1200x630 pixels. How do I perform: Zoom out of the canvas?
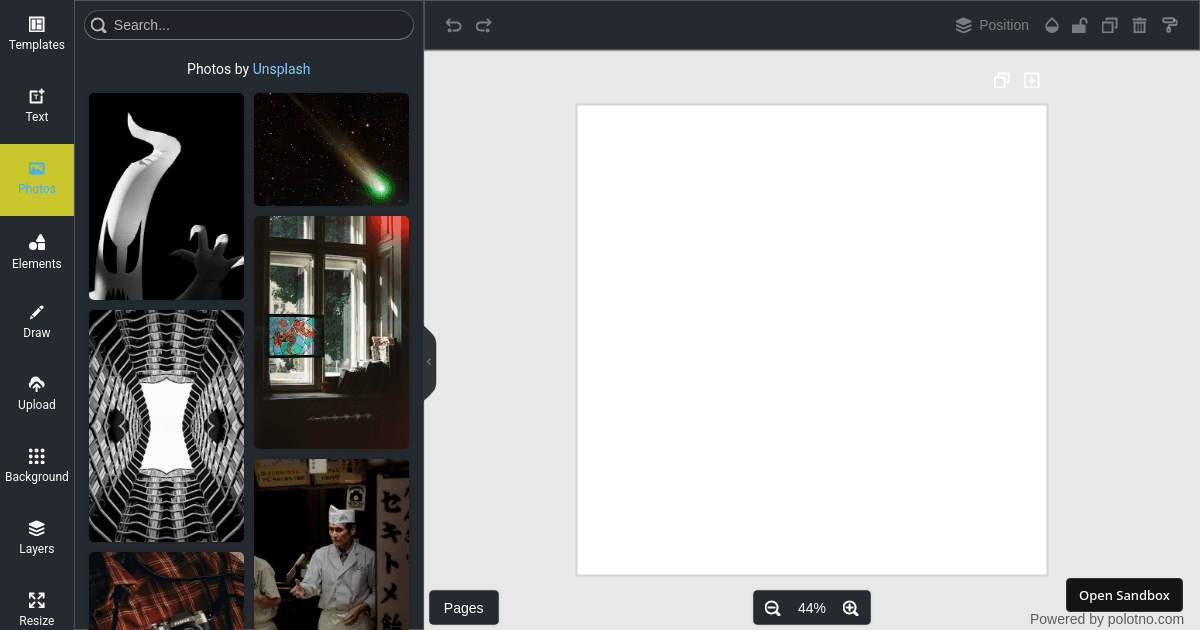tap(772, 608)
